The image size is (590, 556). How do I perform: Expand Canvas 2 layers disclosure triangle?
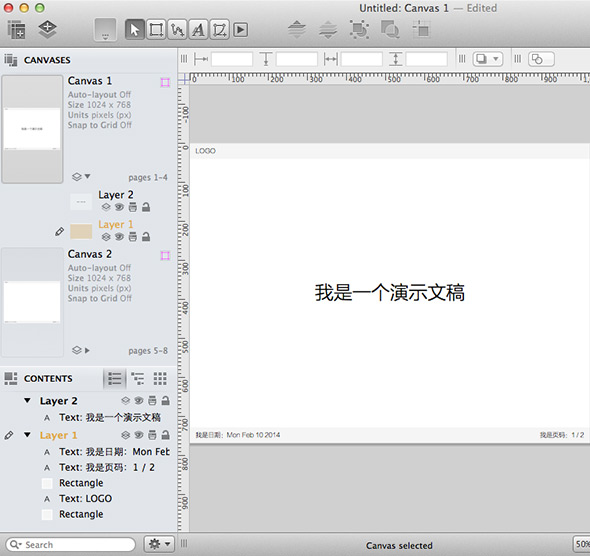tap(87, 350)
